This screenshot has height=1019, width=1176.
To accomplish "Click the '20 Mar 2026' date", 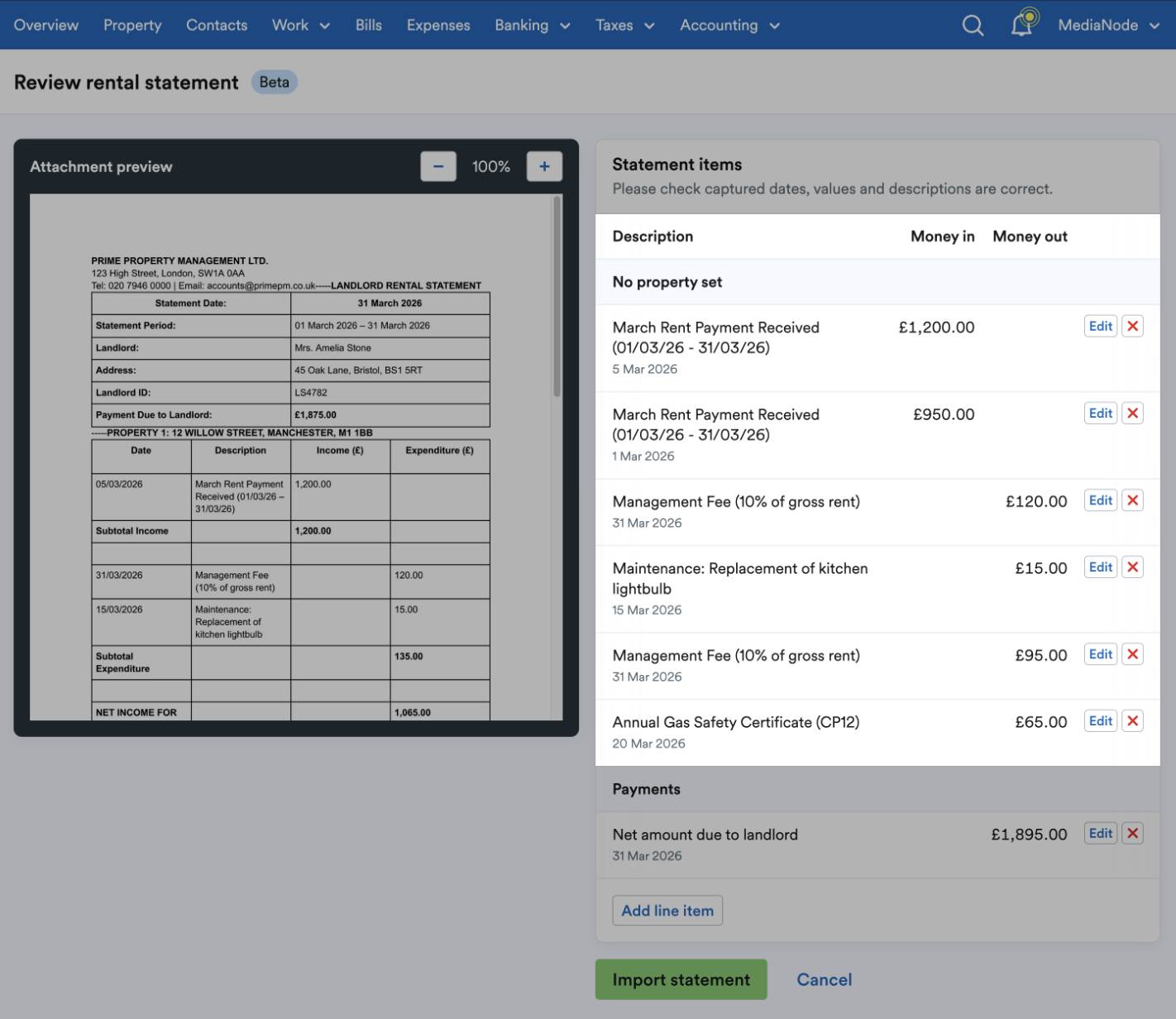I will 649,744.
